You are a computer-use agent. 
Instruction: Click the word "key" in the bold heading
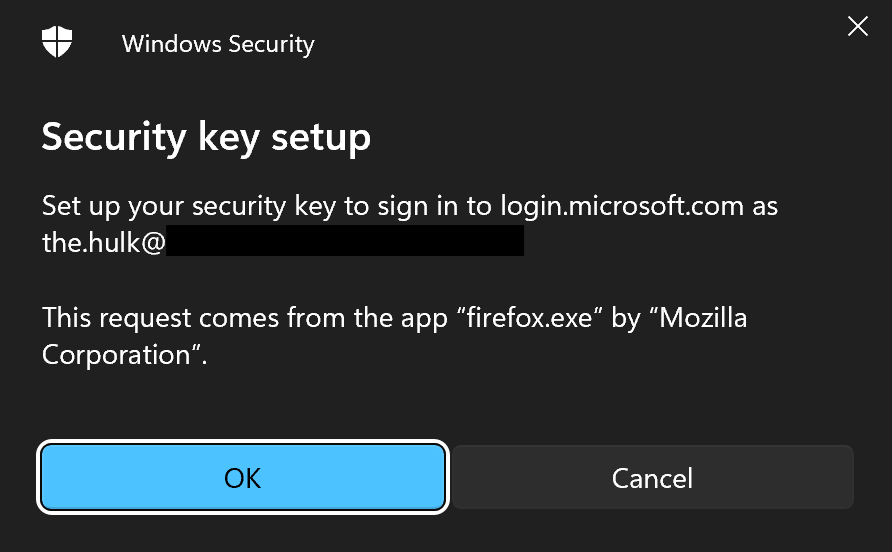226,136
